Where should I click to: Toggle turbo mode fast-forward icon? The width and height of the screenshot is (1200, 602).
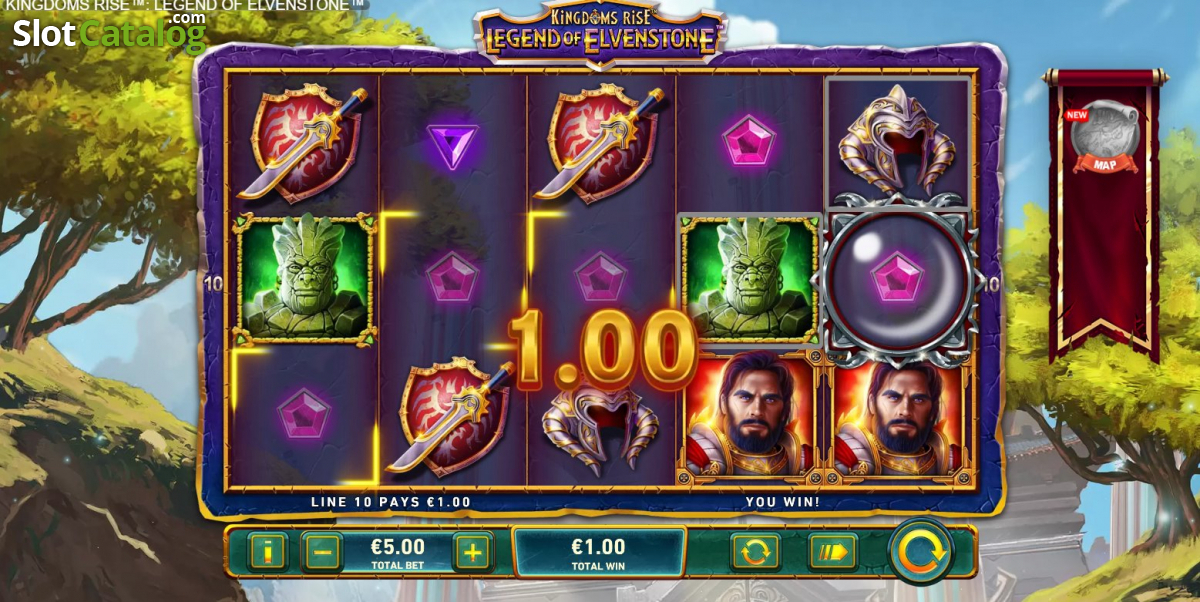(833, 551)
